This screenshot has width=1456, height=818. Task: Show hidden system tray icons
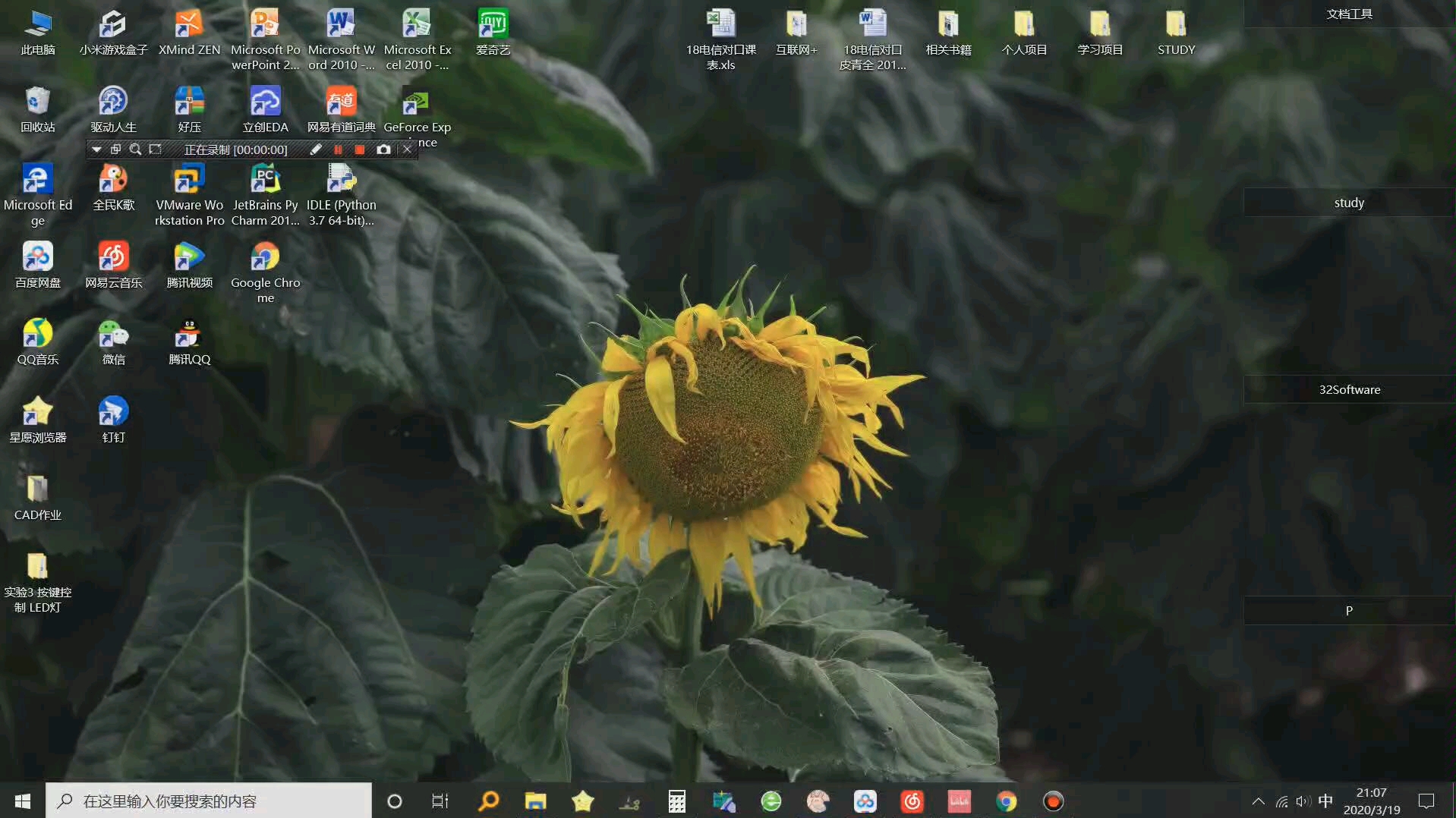coord(1258,801)
